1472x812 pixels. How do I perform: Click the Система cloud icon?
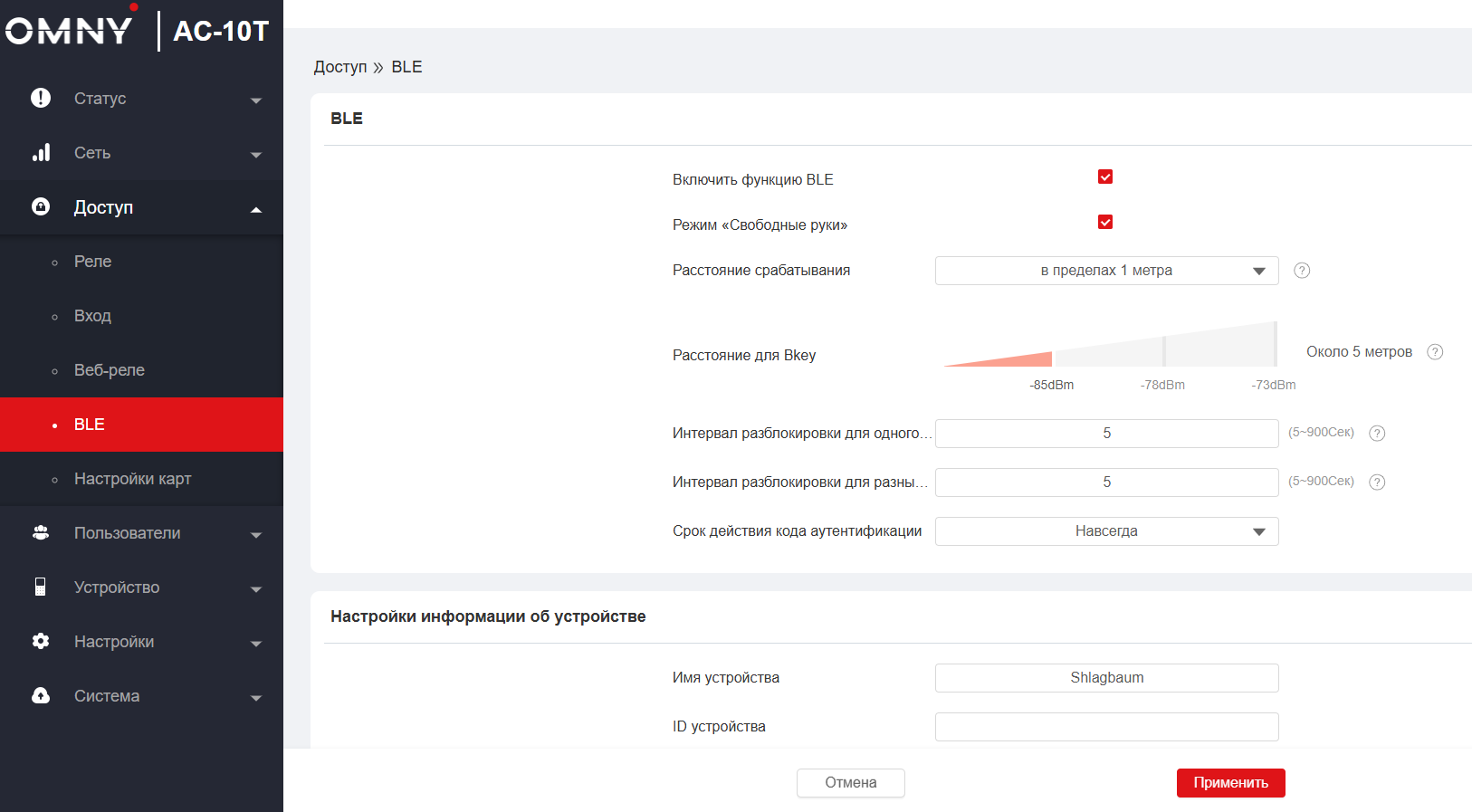pos(41,695)
